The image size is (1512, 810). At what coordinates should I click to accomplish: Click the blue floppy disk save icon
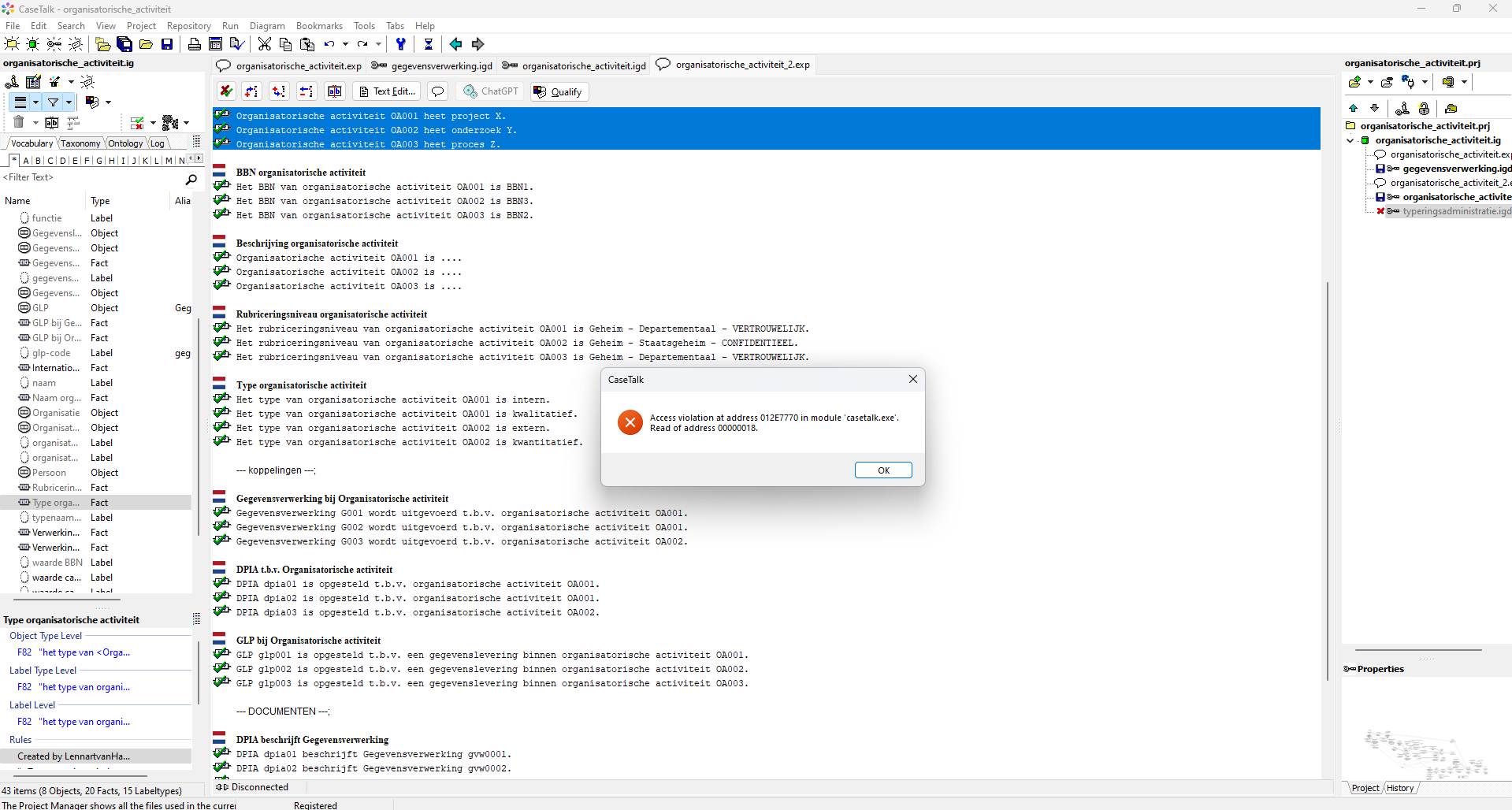(167, 44)
